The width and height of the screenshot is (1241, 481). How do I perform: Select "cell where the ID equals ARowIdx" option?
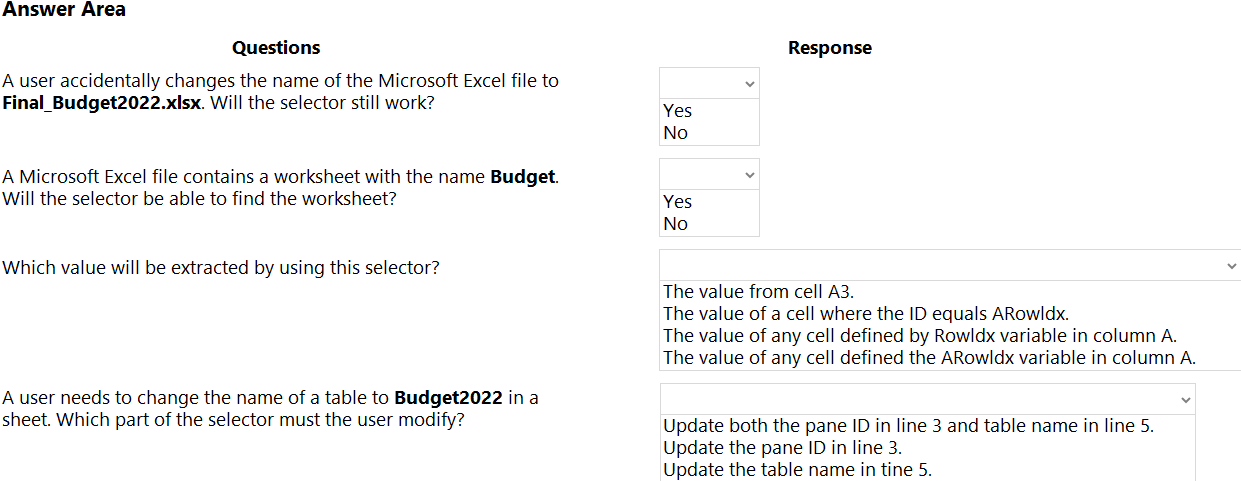pyautogui.click(x=866, y=313)
